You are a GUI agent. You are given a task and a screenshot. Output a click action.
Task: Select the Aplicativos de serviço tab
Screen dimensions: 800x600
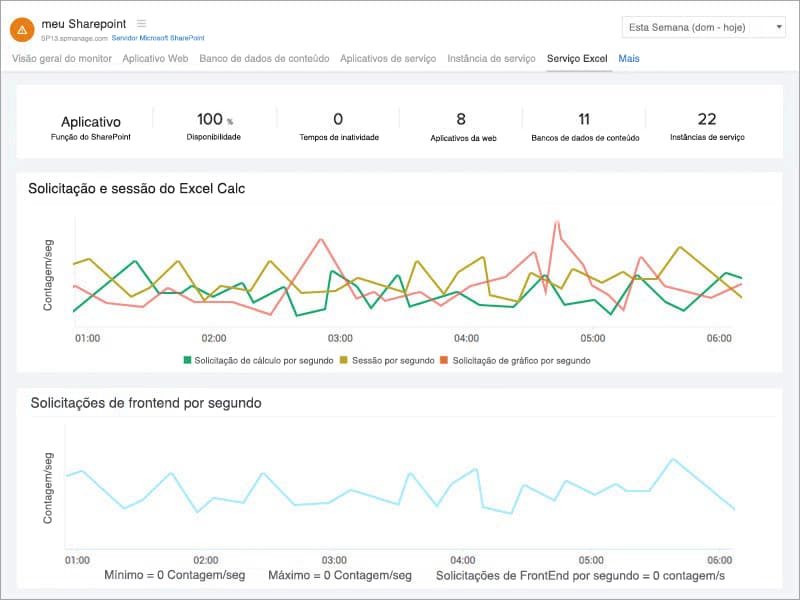pos(390,59)
